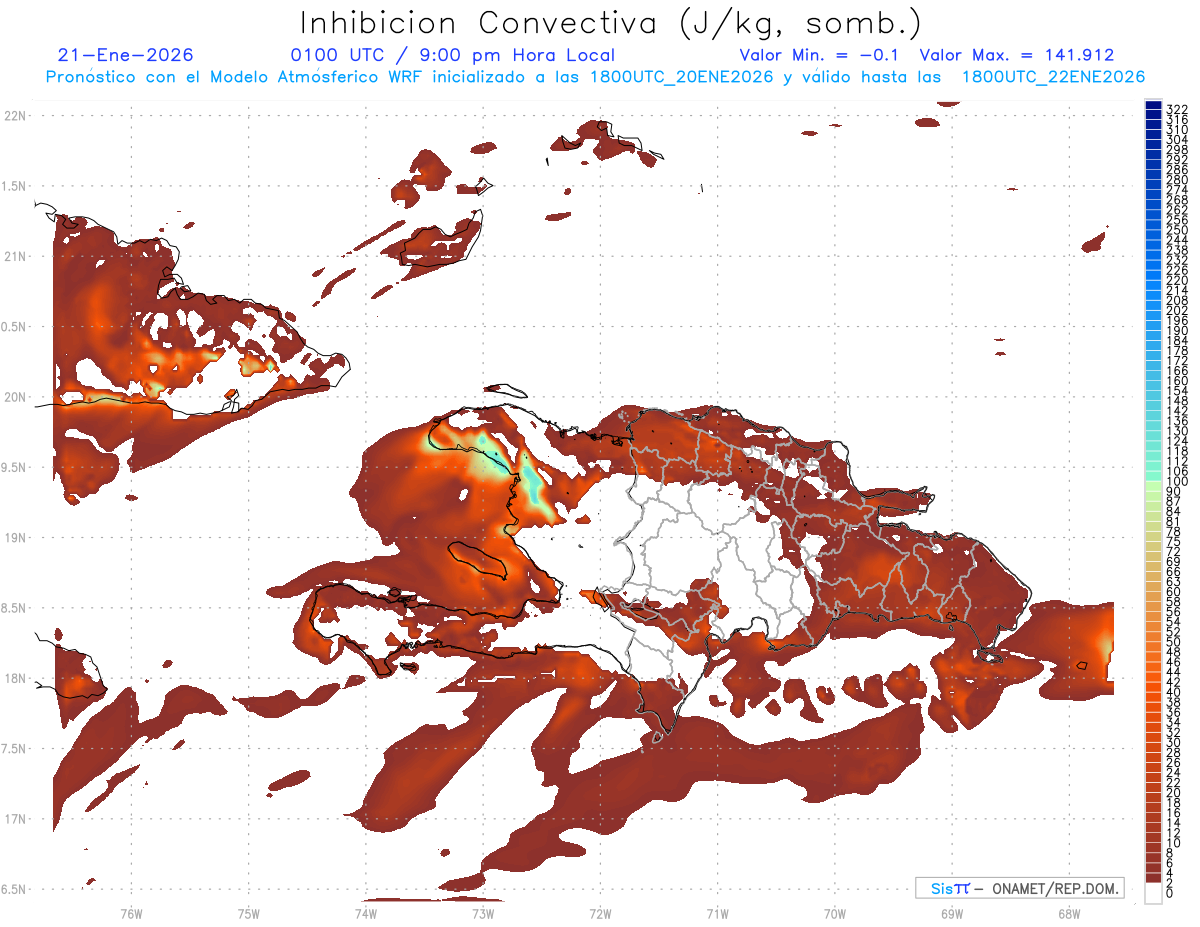Click the date label '21-Ene-2026'
1200x927 pixels.
[x=126, y=55]
